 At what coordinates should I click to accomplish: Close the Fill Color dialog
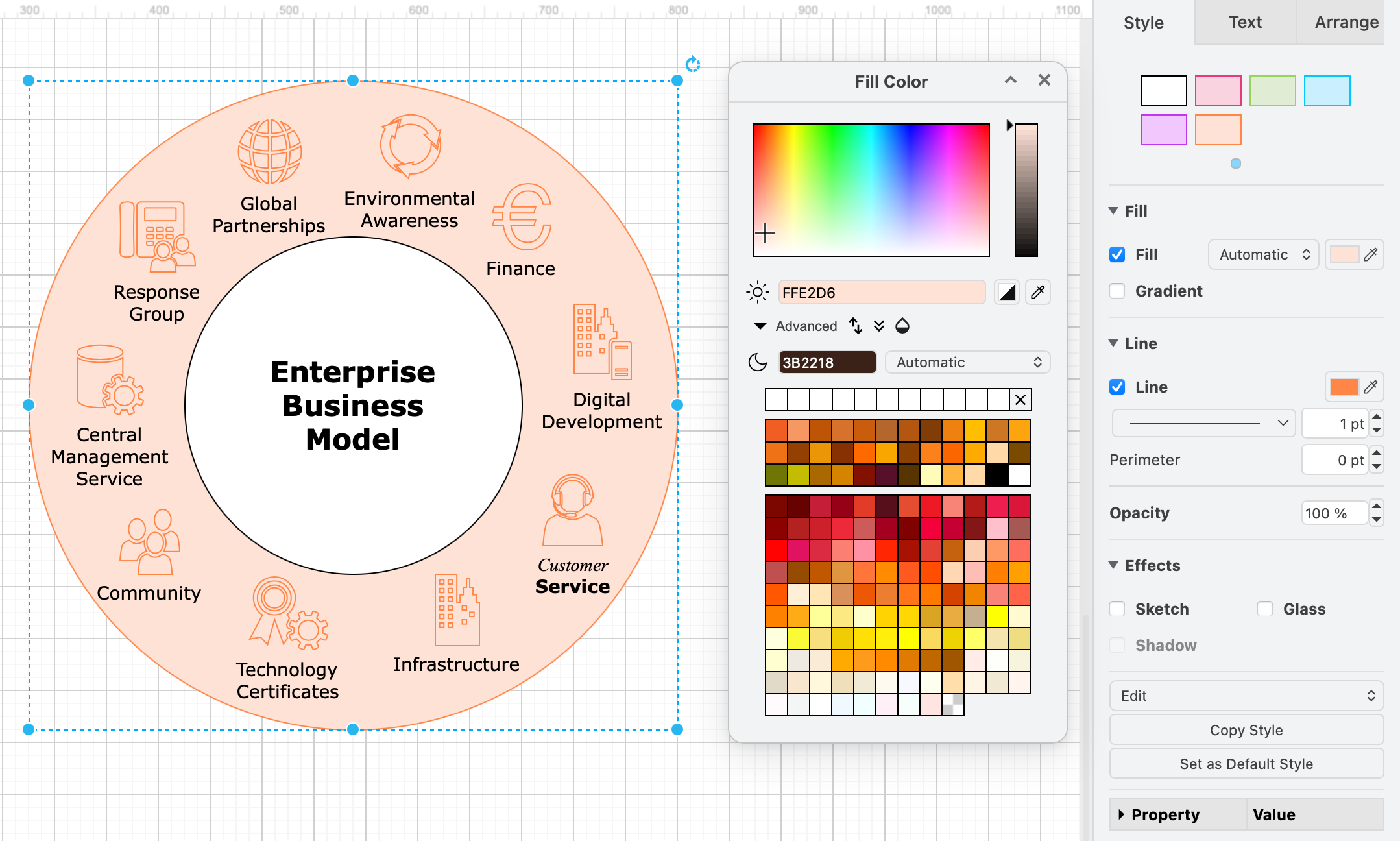[x=1044, y=80]
